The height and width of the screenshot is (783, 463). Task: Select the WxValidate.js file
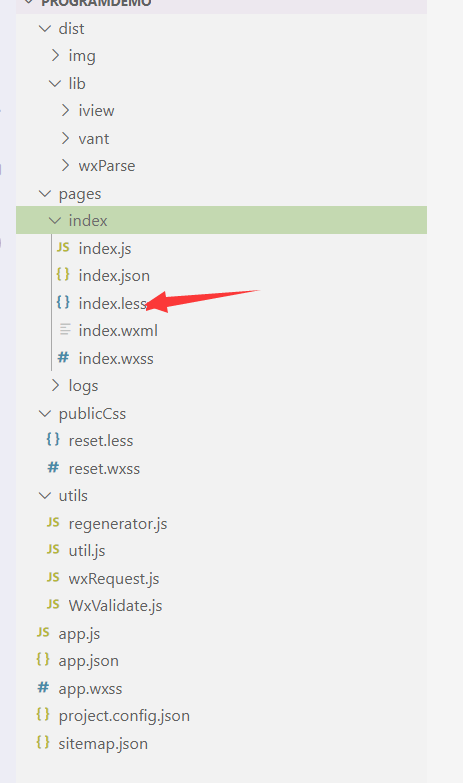coord(115,605)
